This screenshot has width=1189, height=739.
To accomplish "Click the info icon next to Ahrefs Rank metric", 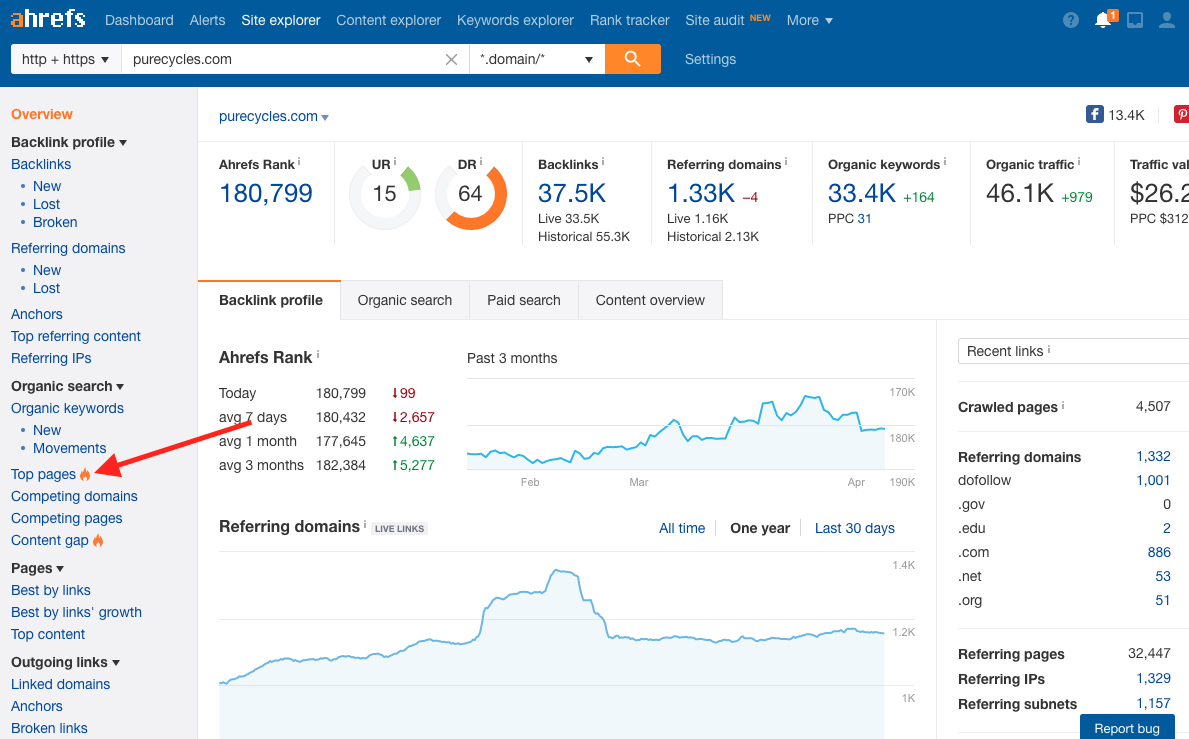I will click(x=299, y=161).
